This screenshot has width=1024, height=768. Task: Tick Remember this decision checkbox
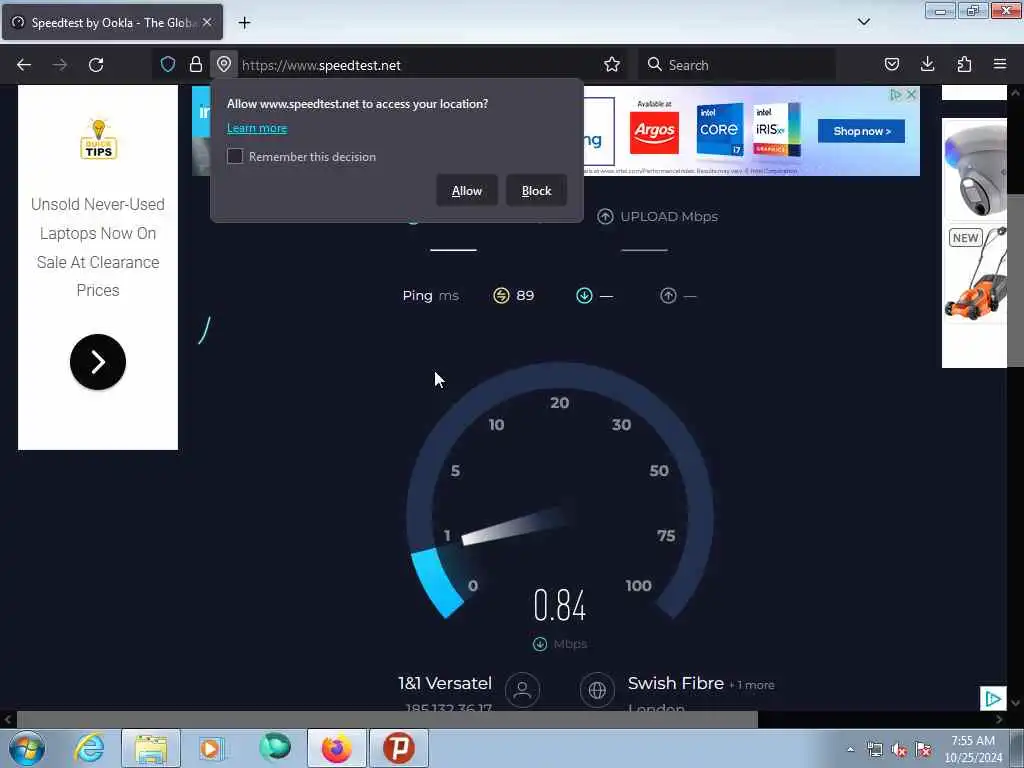(235, 157)
